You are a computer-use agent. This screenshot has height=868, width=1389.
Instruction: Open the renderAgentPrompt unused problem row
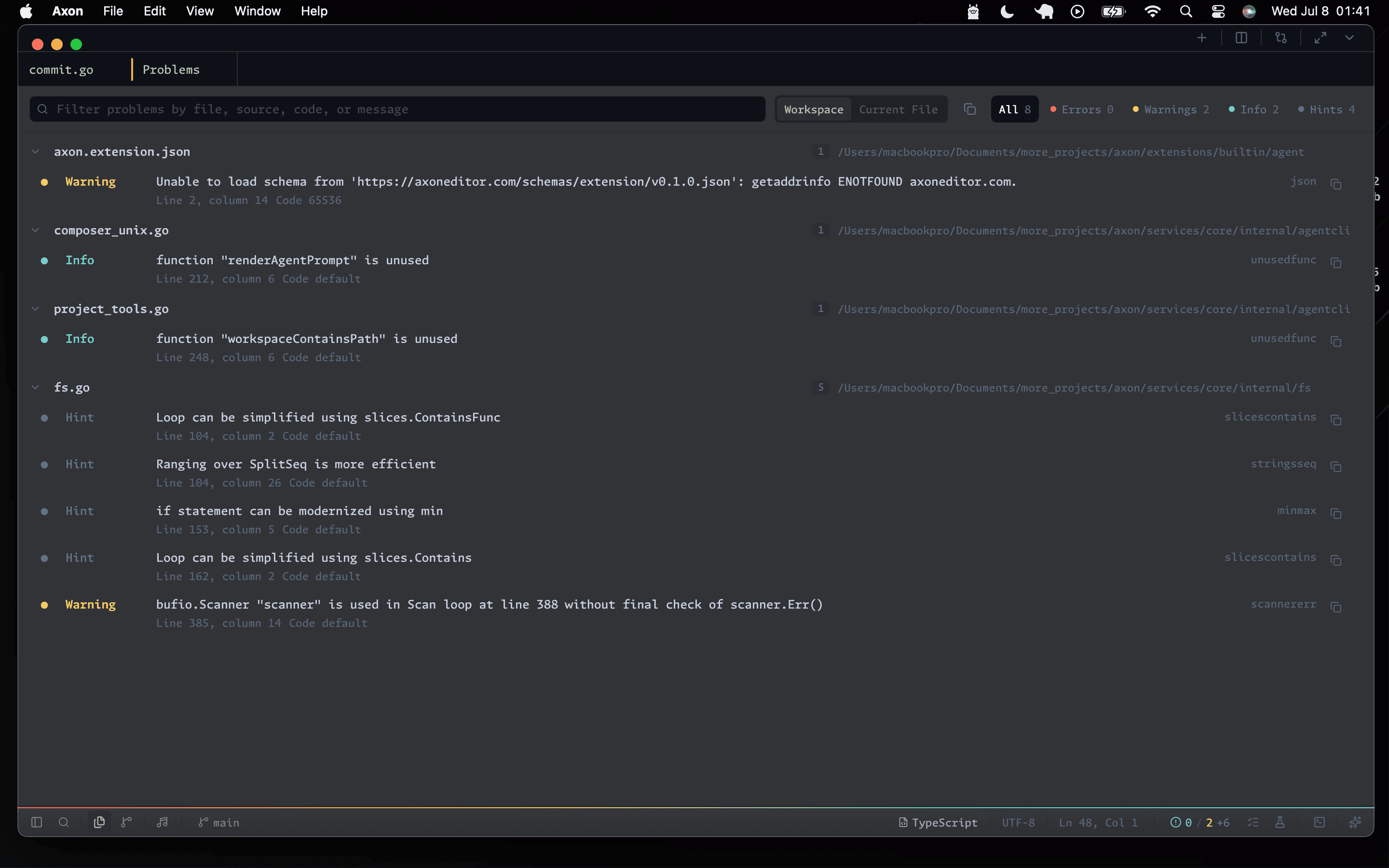point(695,269)
